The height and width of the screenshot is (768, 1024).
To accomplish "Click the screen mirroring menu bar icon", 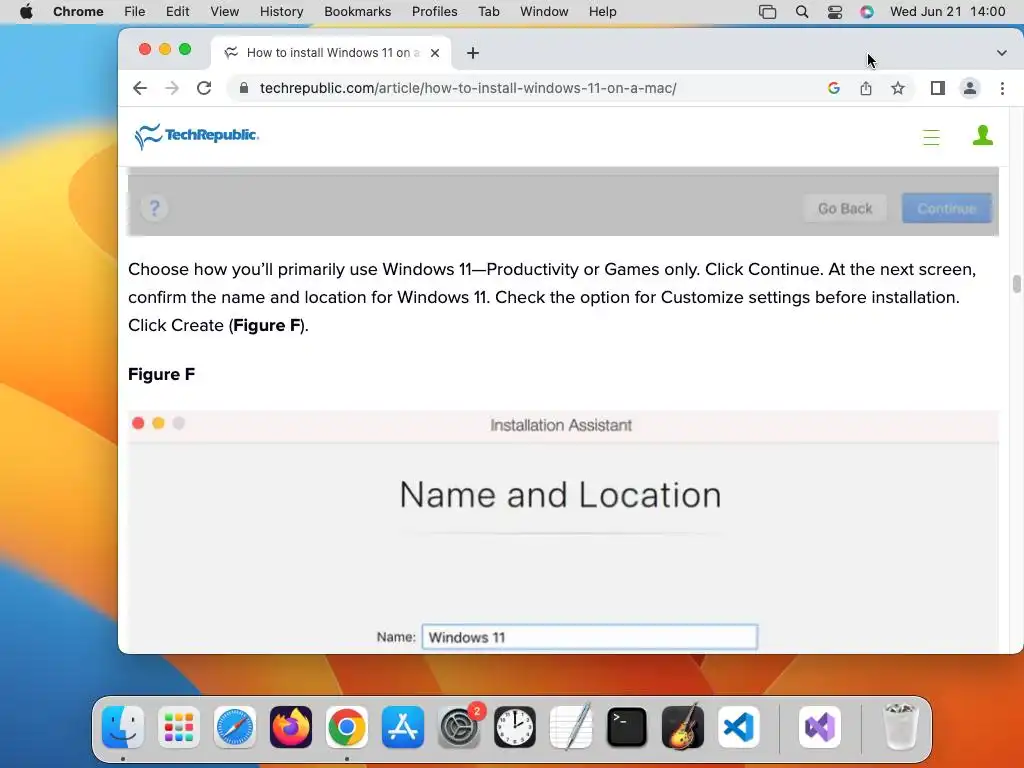I will tap(767, 12).
